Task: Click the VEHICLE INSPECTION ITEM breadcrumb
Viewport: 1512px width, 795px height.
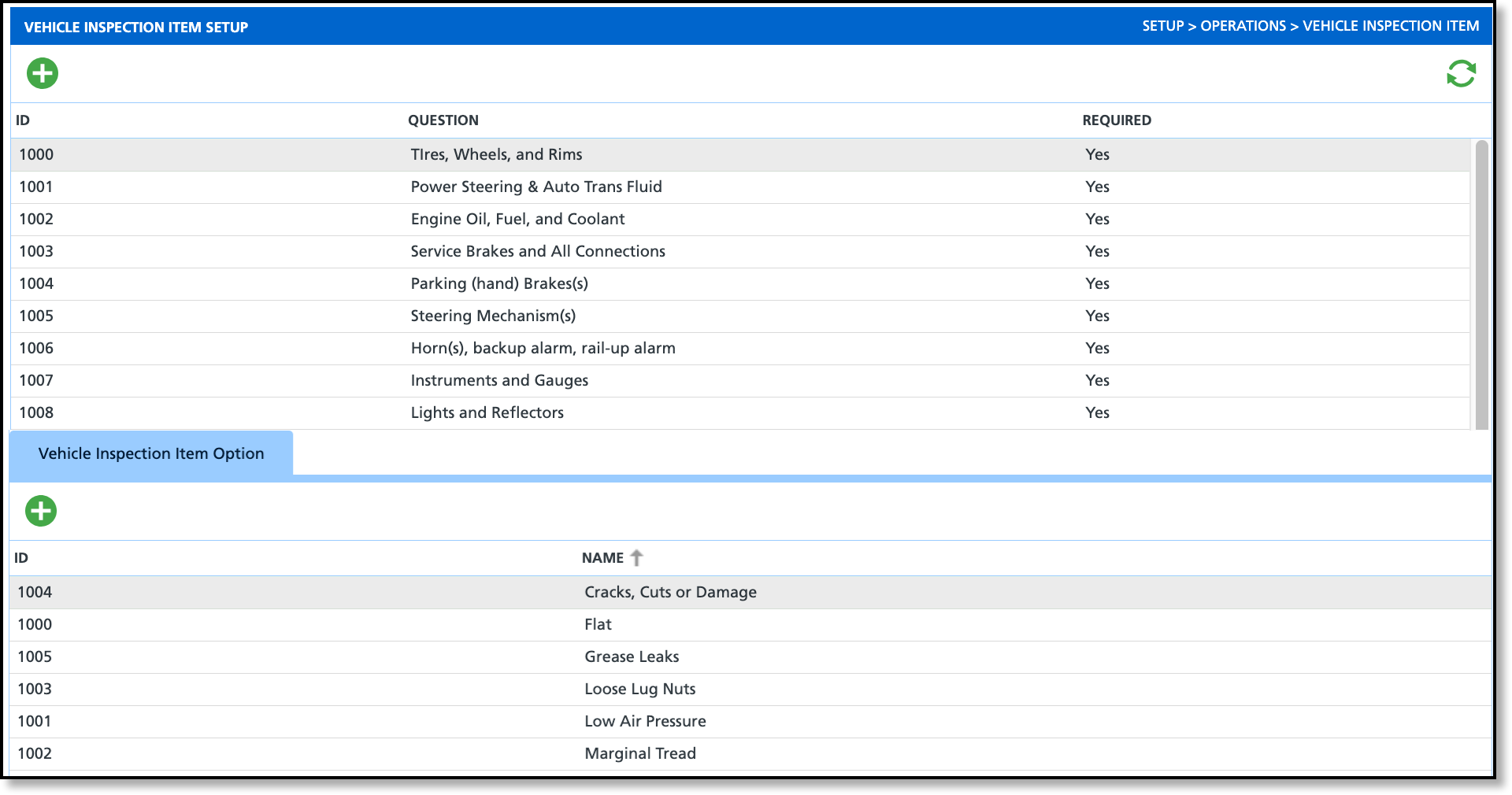Action: [x=1391, y=26]
